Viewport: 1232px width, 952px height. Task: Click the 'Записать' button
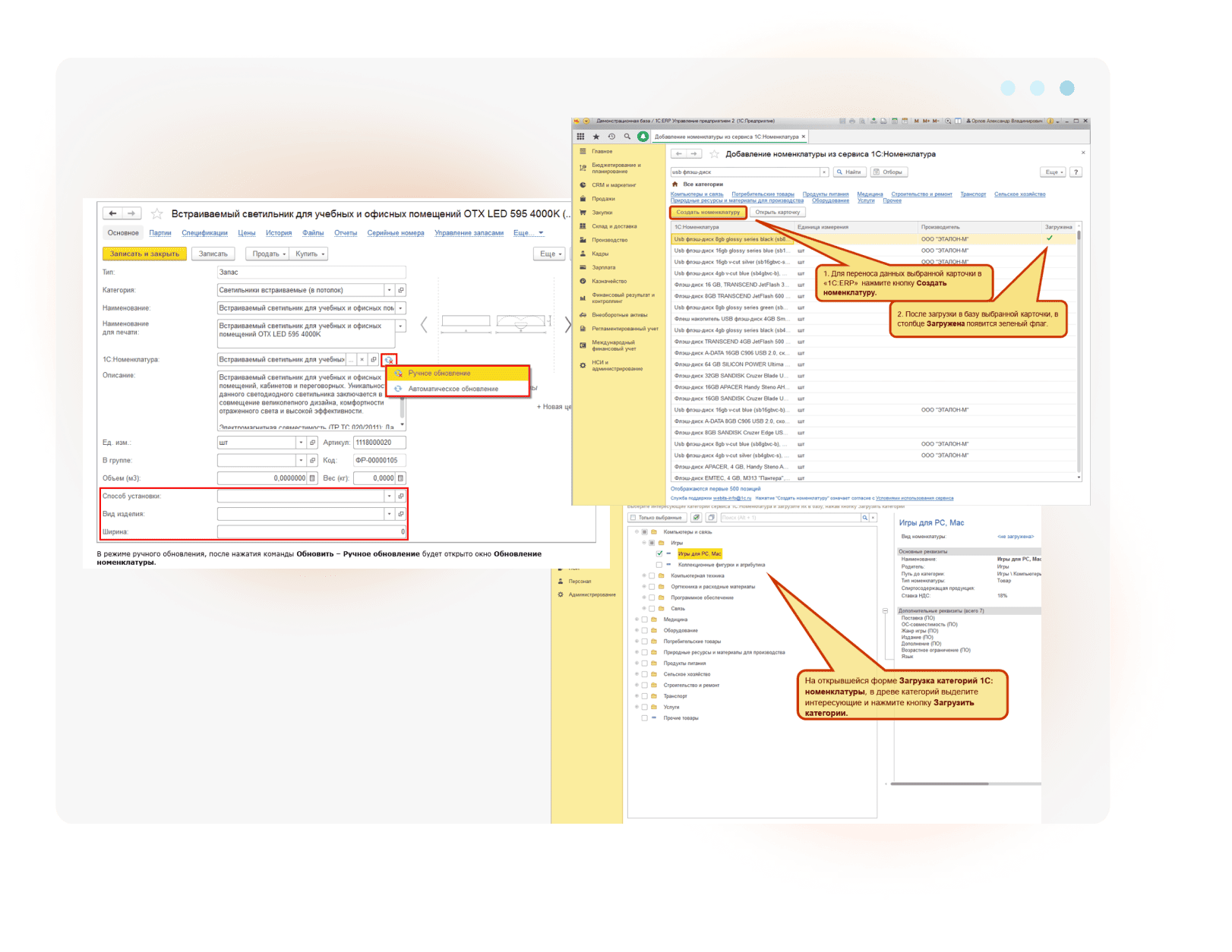coord(213,254)
